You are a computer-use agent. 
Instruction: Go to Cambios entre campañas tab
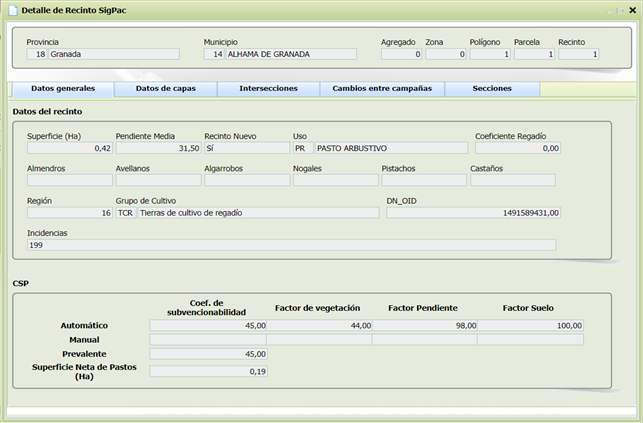pyautogui.click(x=382, y=89)
